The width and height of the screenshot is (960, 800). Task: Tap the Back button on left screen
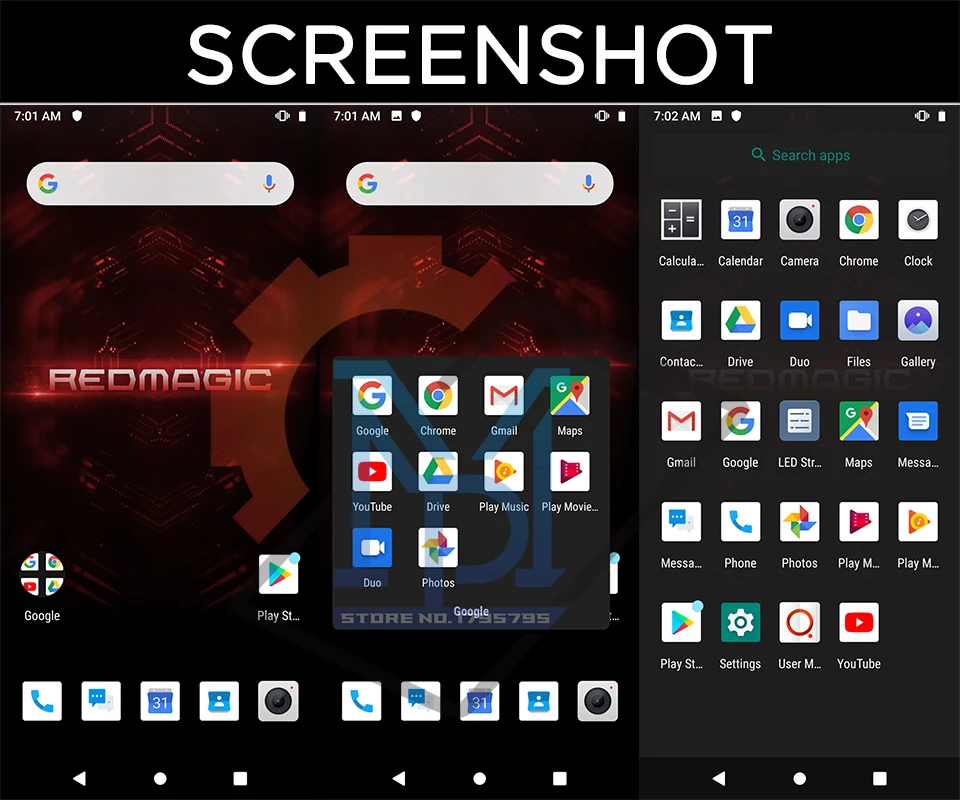(80, 779)
